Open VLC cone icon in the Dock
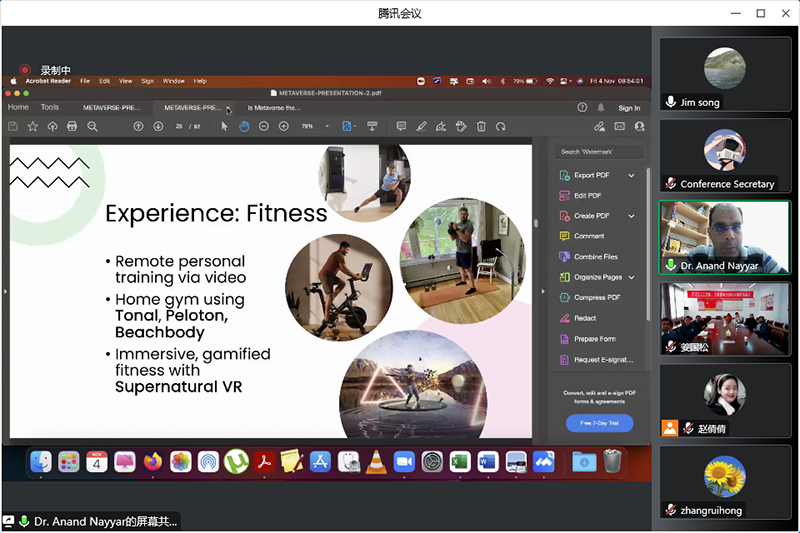 (376, 461)
